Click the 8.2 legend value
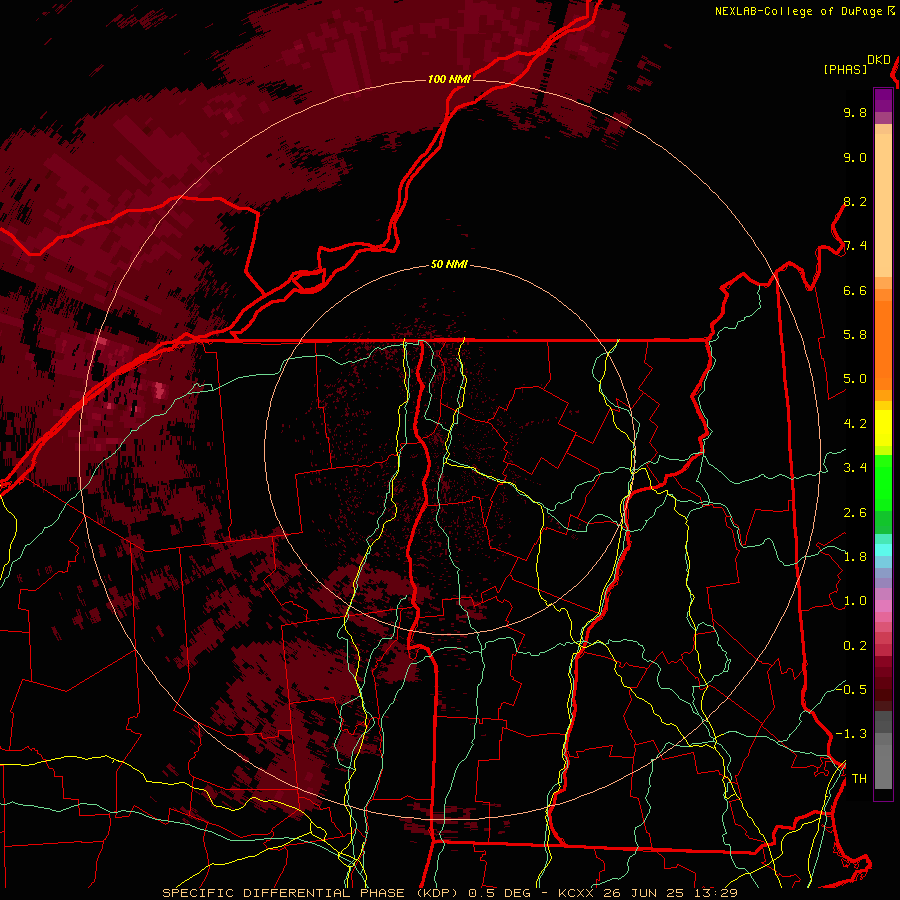This screenshot has height=900, width=900. pyautogui.click(x=855, y=201)
